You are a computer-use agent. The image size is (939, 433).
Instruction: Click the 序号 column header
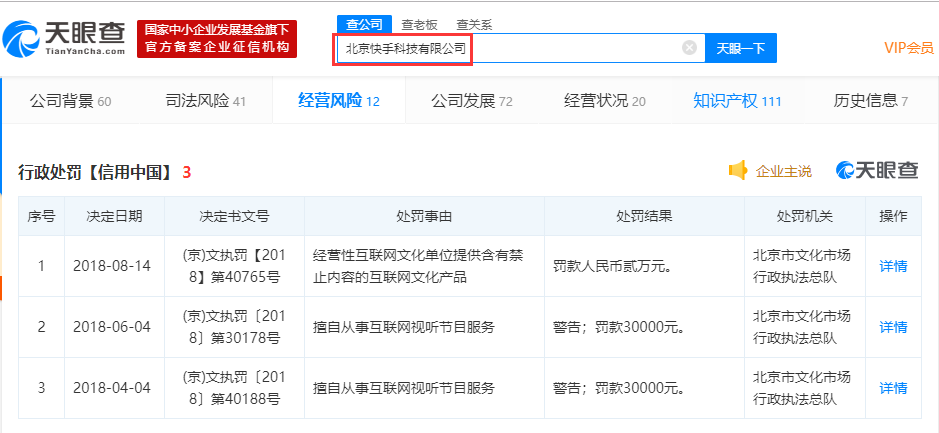[41, 216]
